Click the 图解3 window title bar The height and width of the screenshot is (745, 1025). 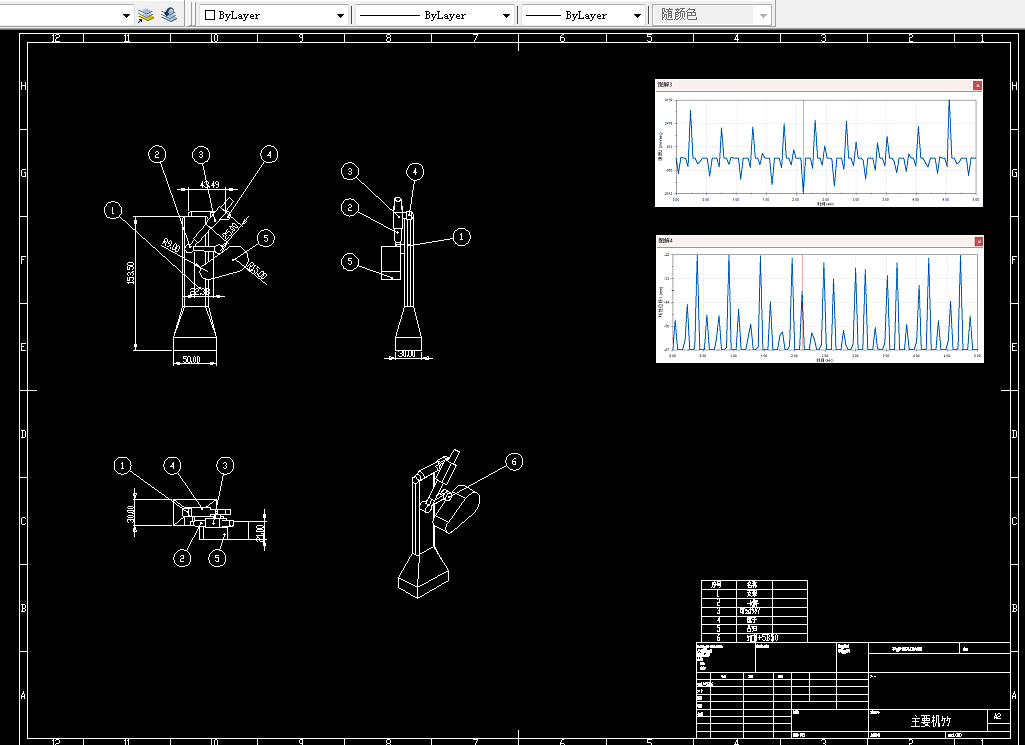(x=814, y=85)
